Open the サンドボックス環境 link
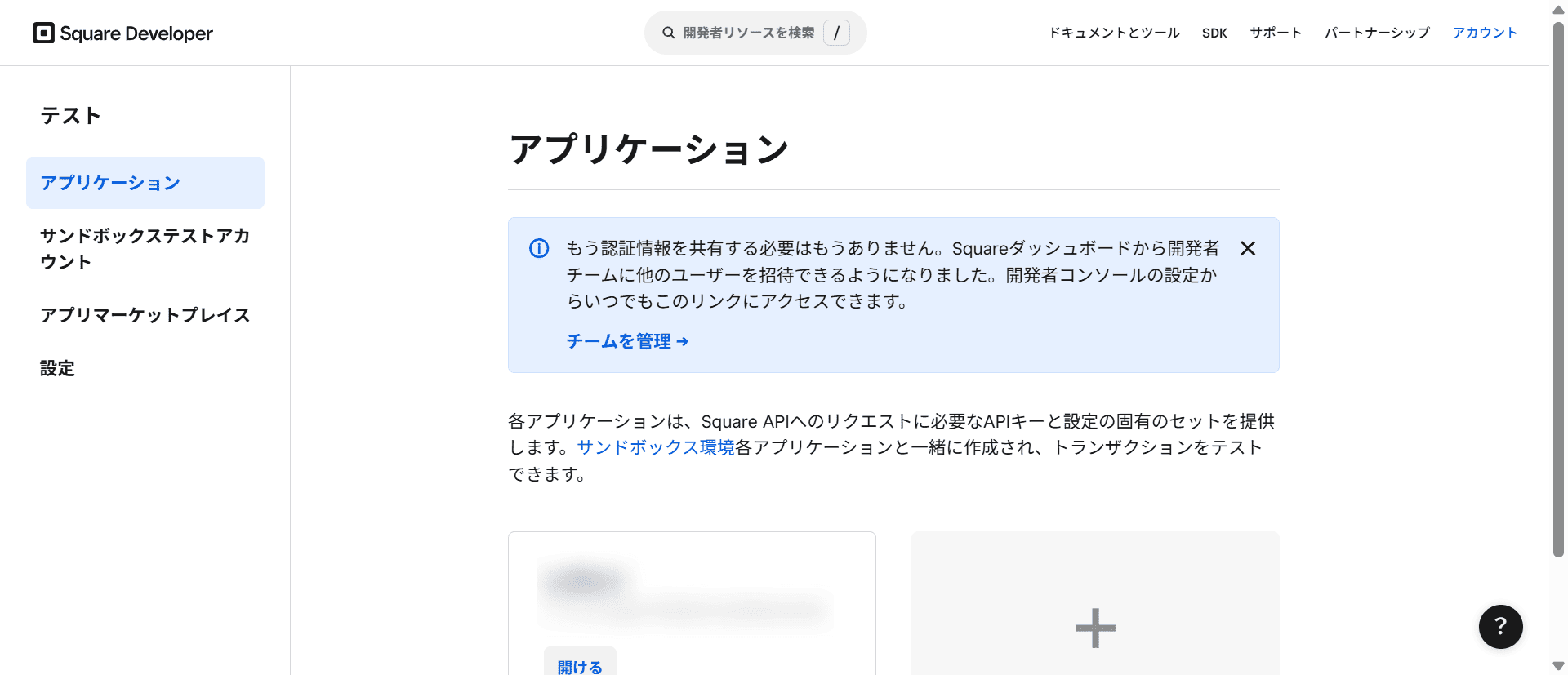The width and height of the screenshot is (1568, 675). (x=656, y=447)
